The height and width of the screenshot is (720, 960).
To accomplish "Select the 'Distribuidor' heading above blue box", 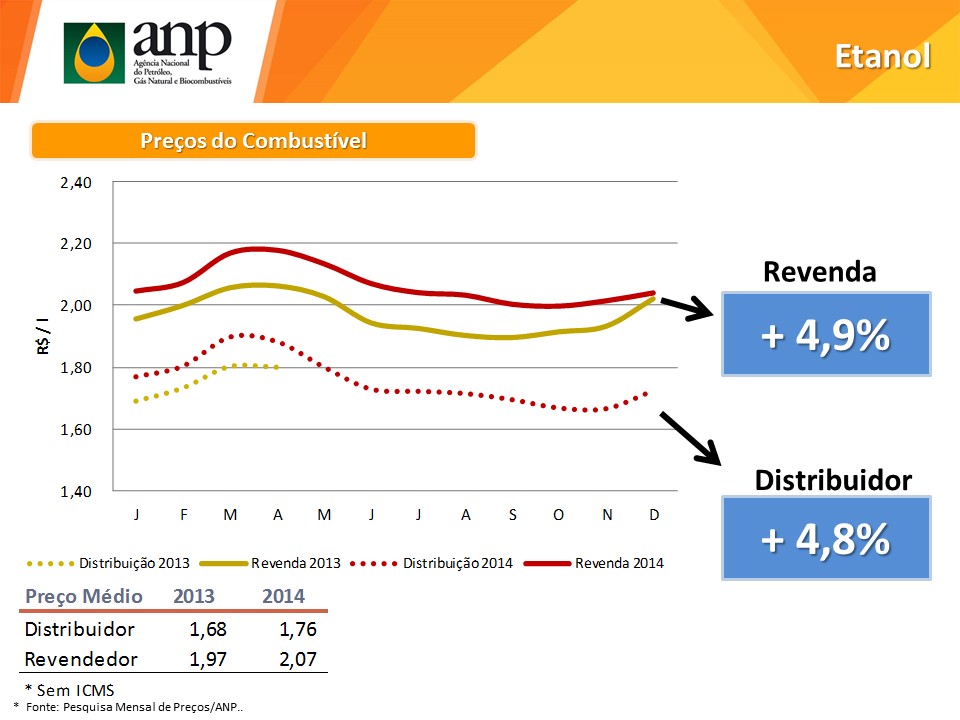I will 833,480.
